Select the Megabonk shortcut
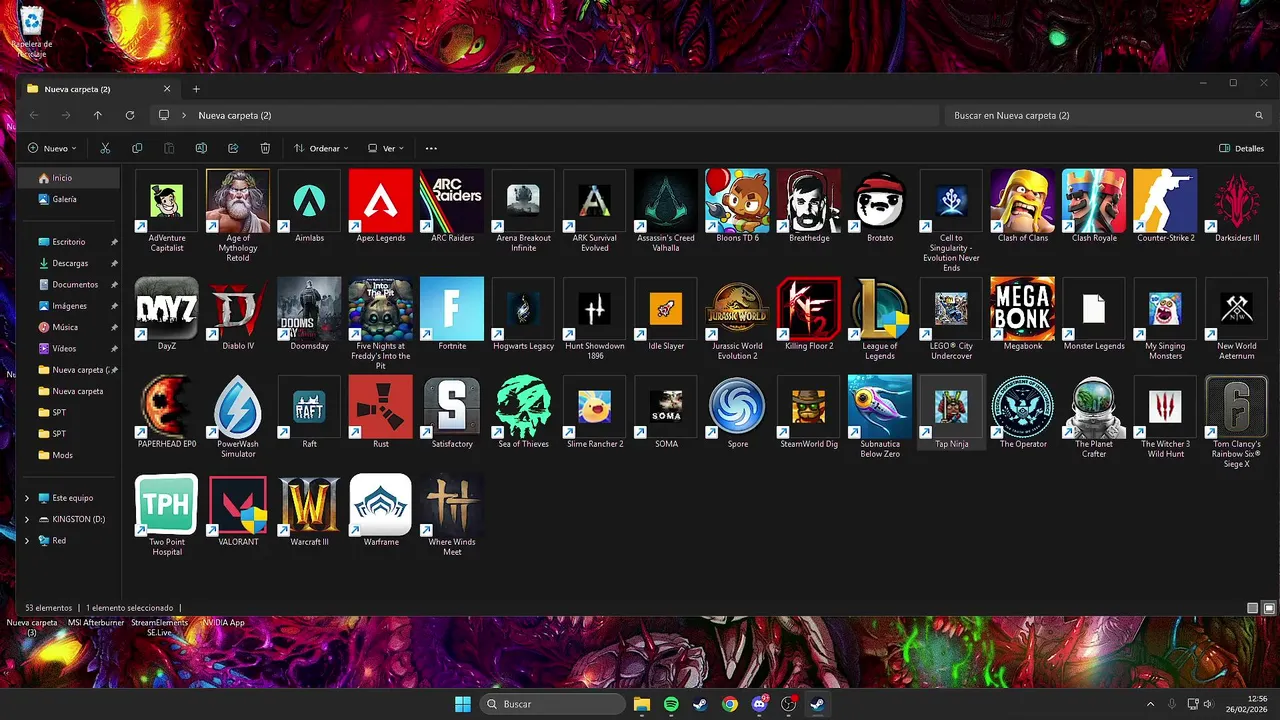 [x=1022, y=309]
